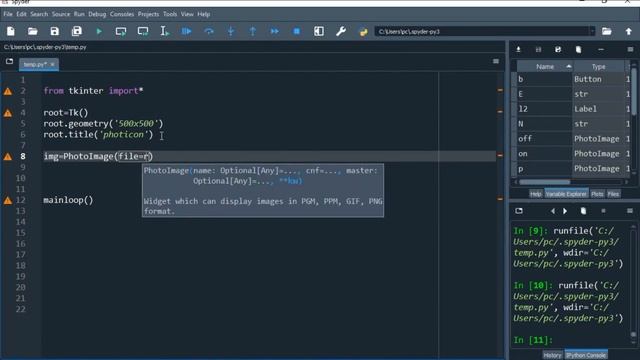Run selection or current line
The image size is (640, 360).
[164, 31]
